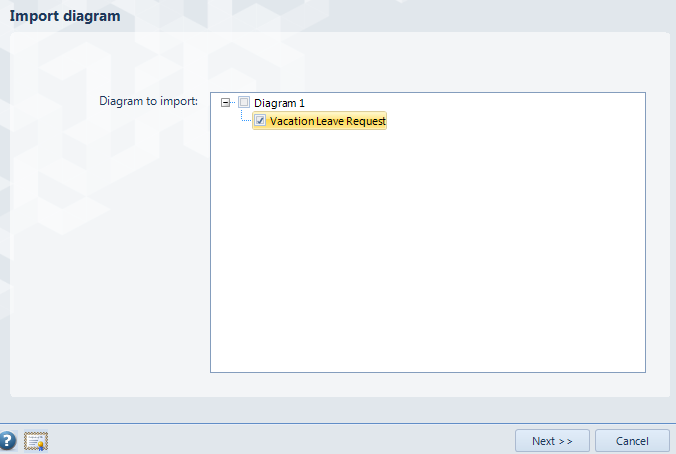The height and width of the screenshot is (454, 676).
Task: Advance the wizard using Next
Action: pos(552,441)
